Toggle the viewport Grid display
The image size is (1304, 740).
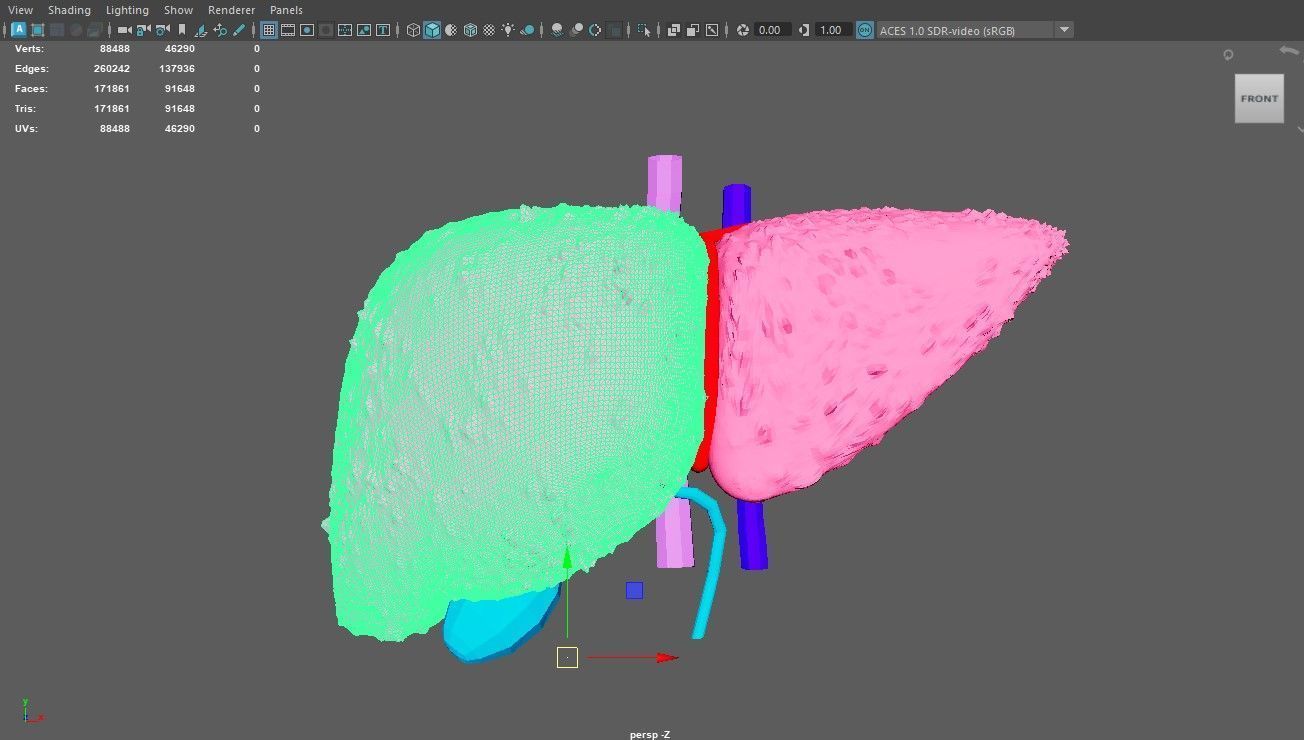point(269,30)
